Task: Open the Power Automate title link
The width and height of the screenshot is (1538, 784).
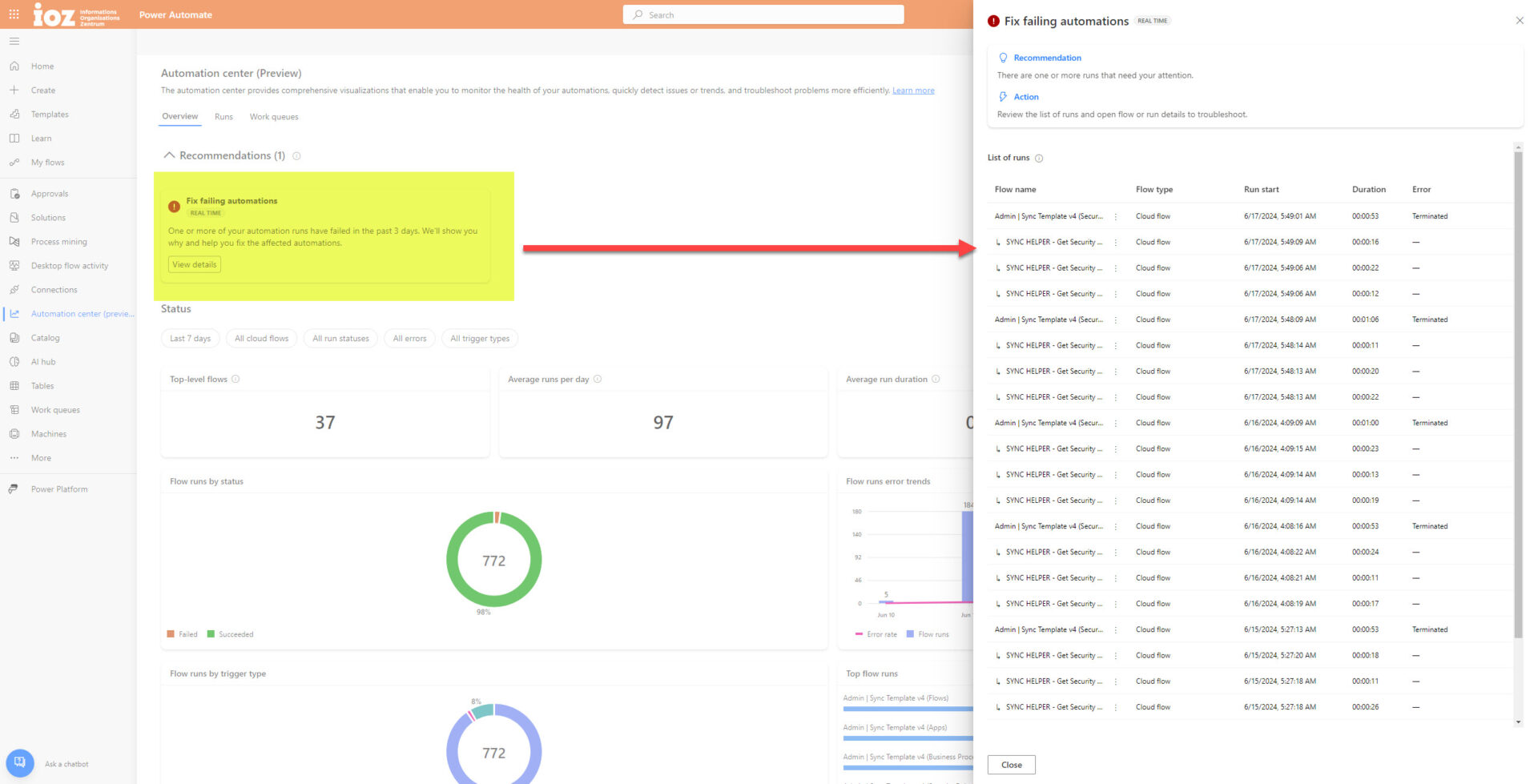Action: pyautogui.click(x=175, y=15)
